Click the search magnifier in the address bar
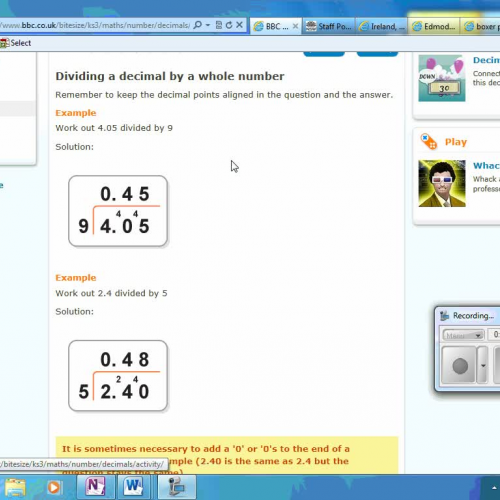This screenshot has width=500, height=500. pos(197,25)
